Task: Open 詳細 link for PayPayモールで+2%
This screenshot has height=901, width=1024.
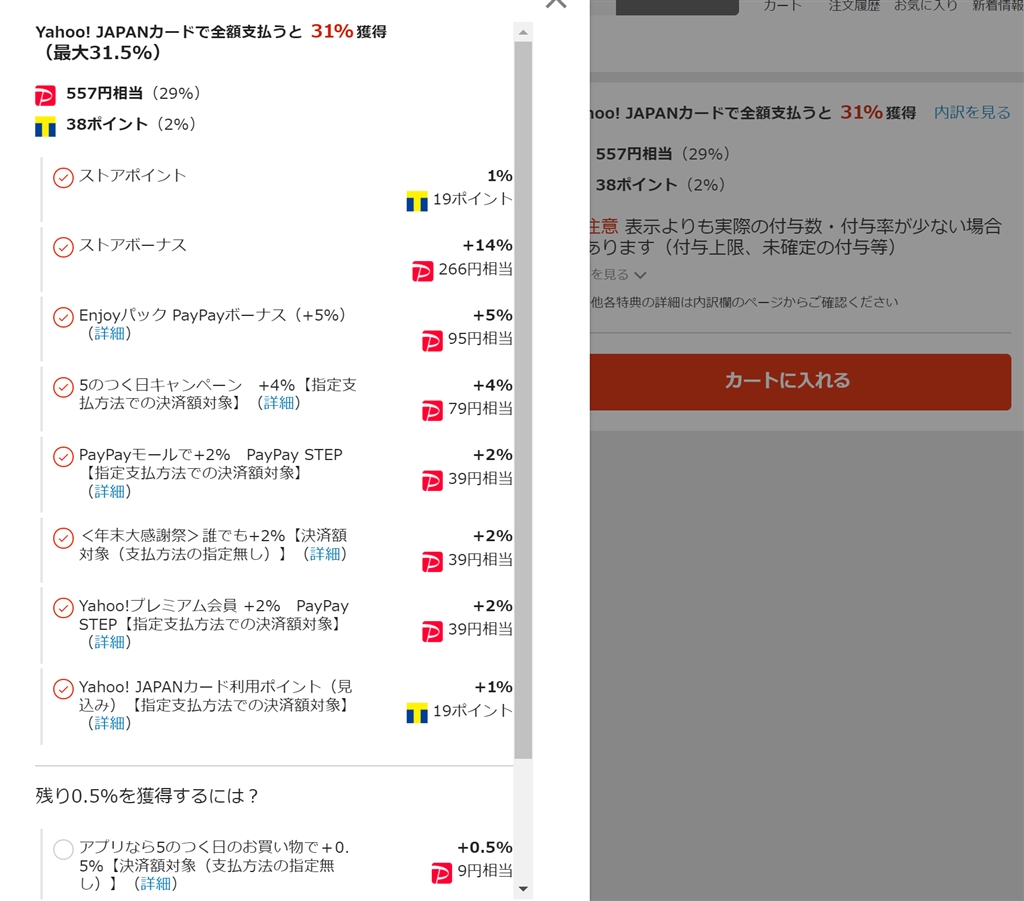Action: click(110, 491)
